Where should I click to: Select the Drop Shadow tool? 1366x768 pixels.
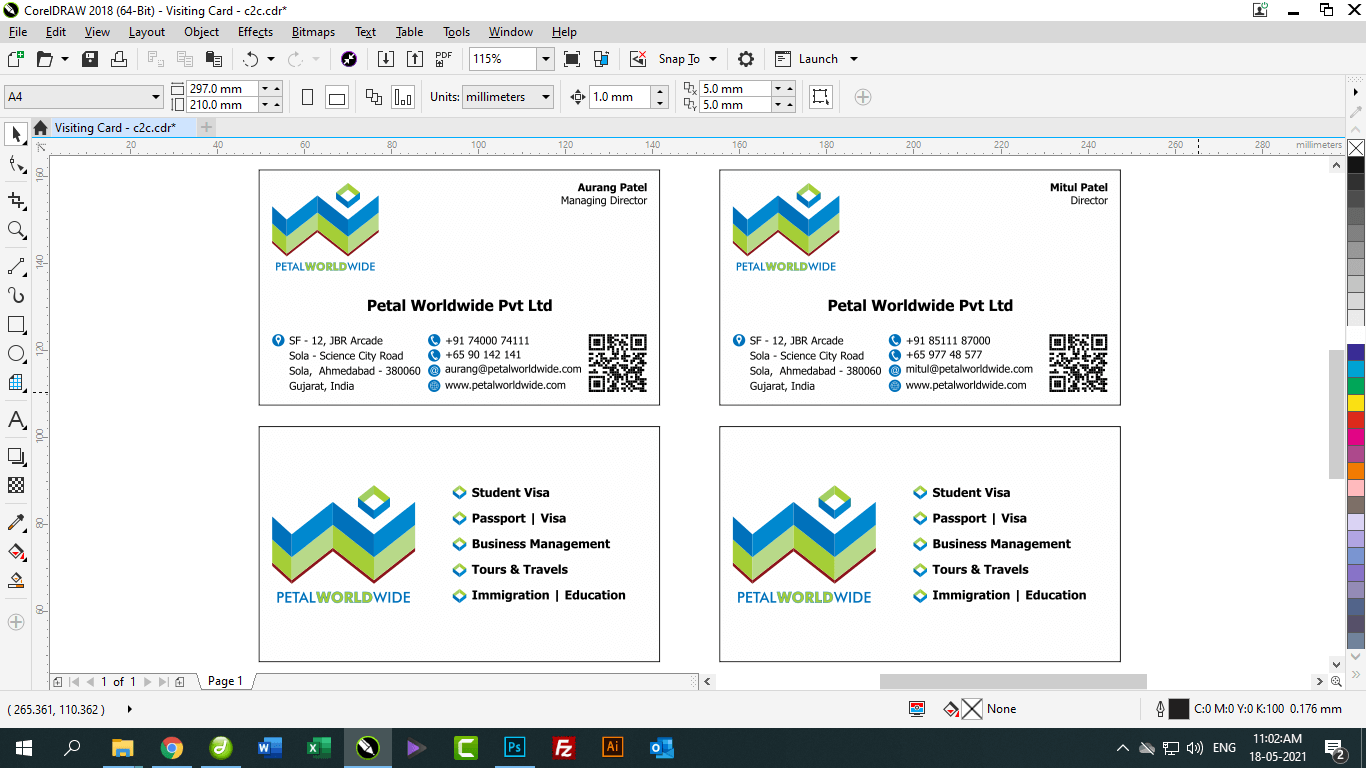16,456
